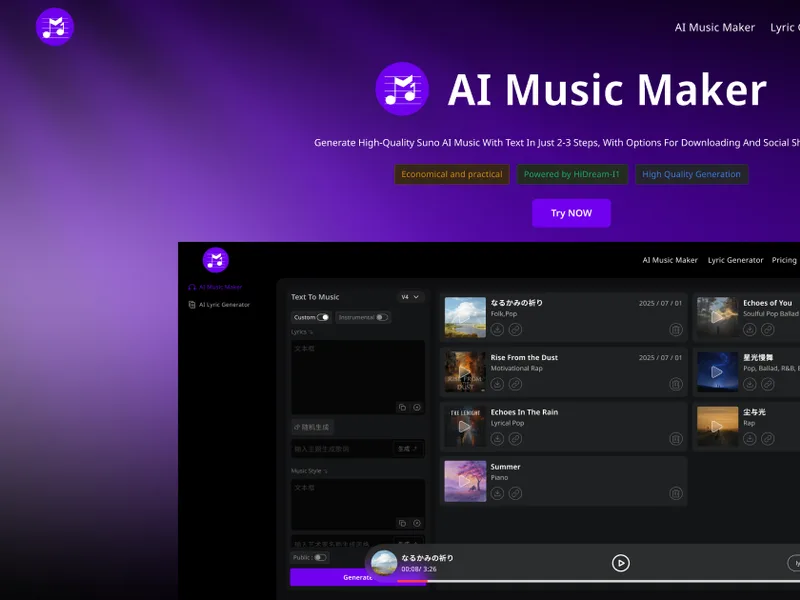Play the current track in the bottom player
Image resolution: width=800 pixels, height=600 pixels.
coord(620,563)
